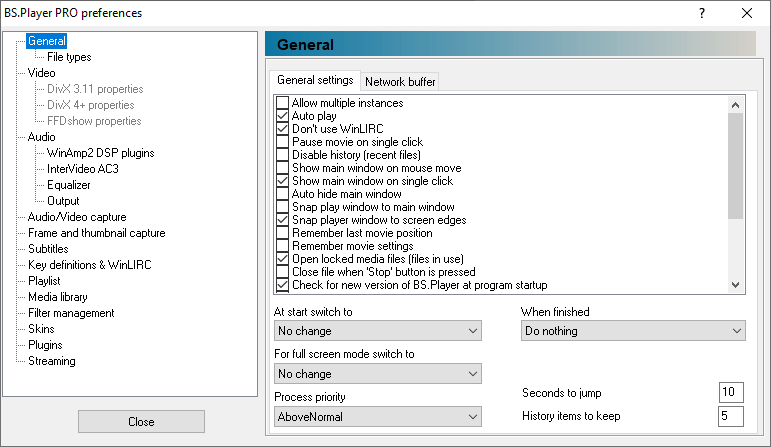Viewport: 771px width, 447px height.
Task: Open Subtitles preferences
Action: (x=48, y=249)
